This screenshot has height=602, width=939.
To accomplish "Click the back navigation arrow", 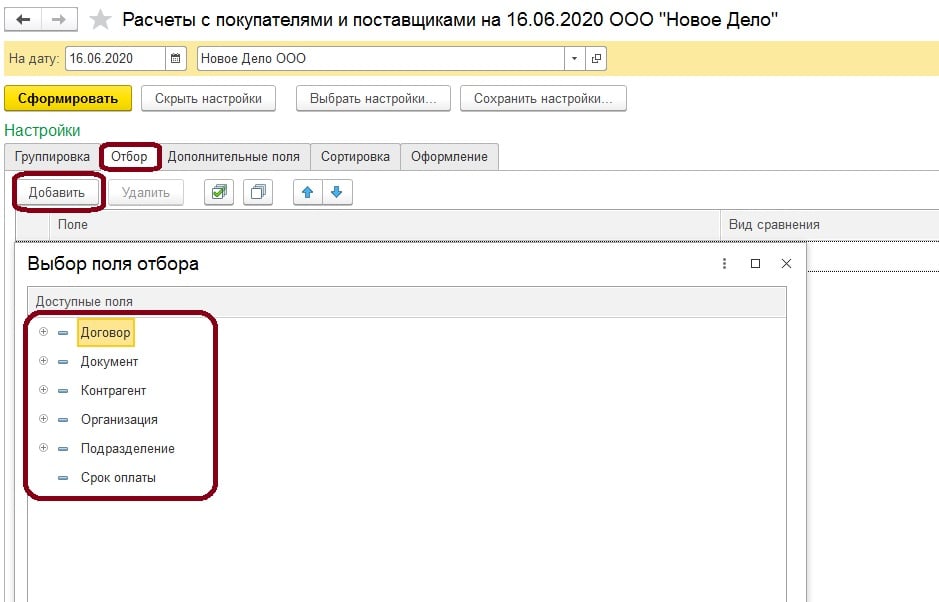I will point(24,20).
